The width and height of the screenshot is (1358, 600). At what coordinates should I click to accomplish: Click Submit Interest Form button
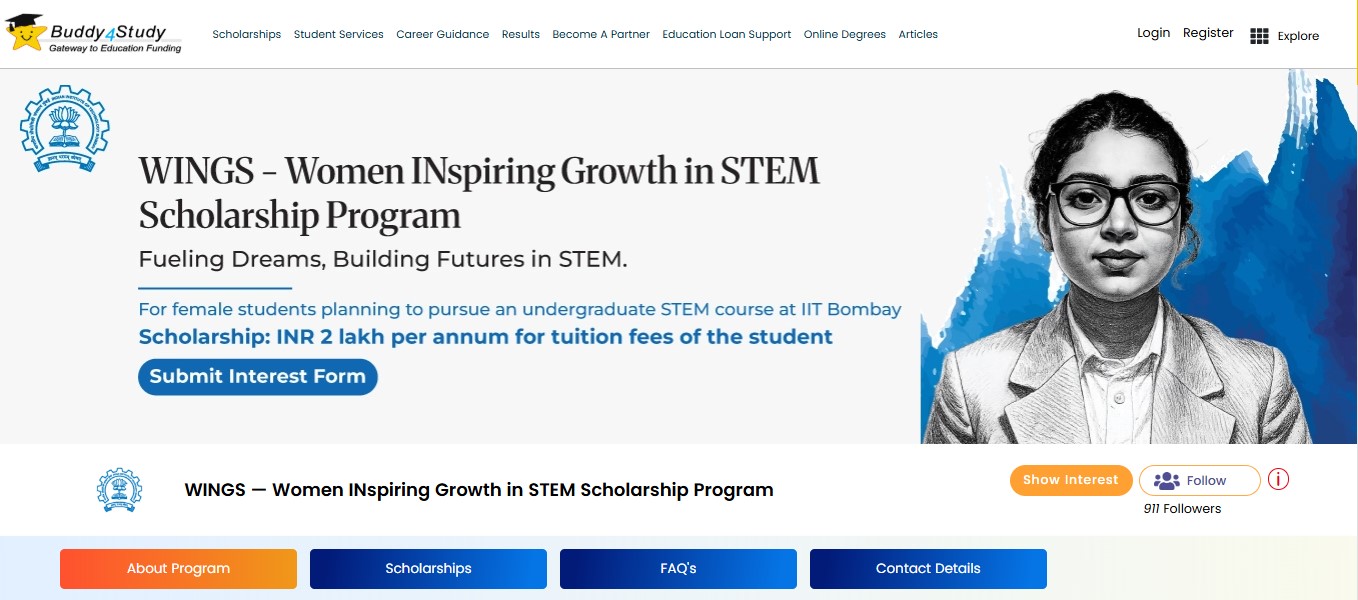(257, 377)
